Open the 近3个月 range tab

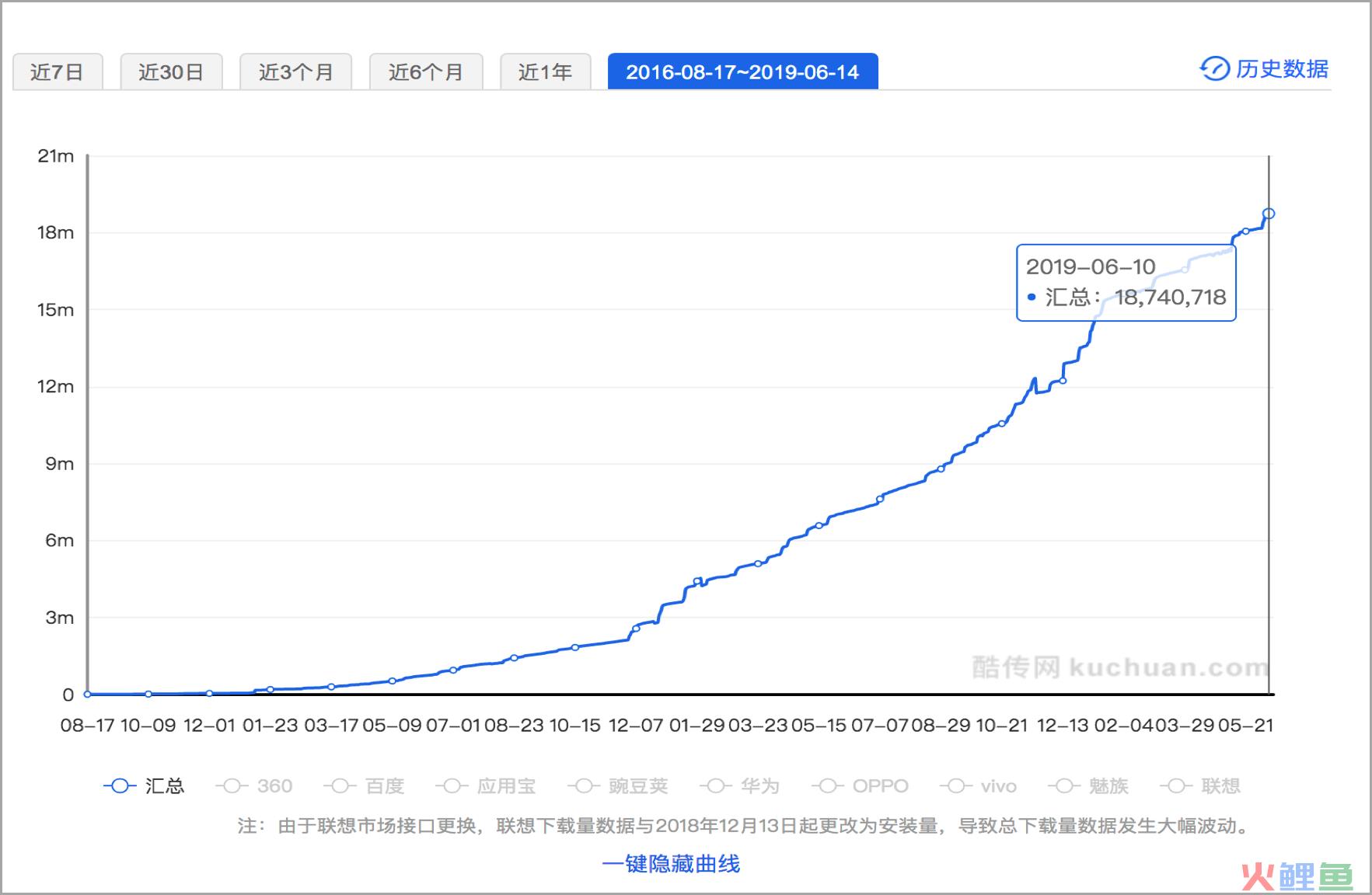pos(295,72)
